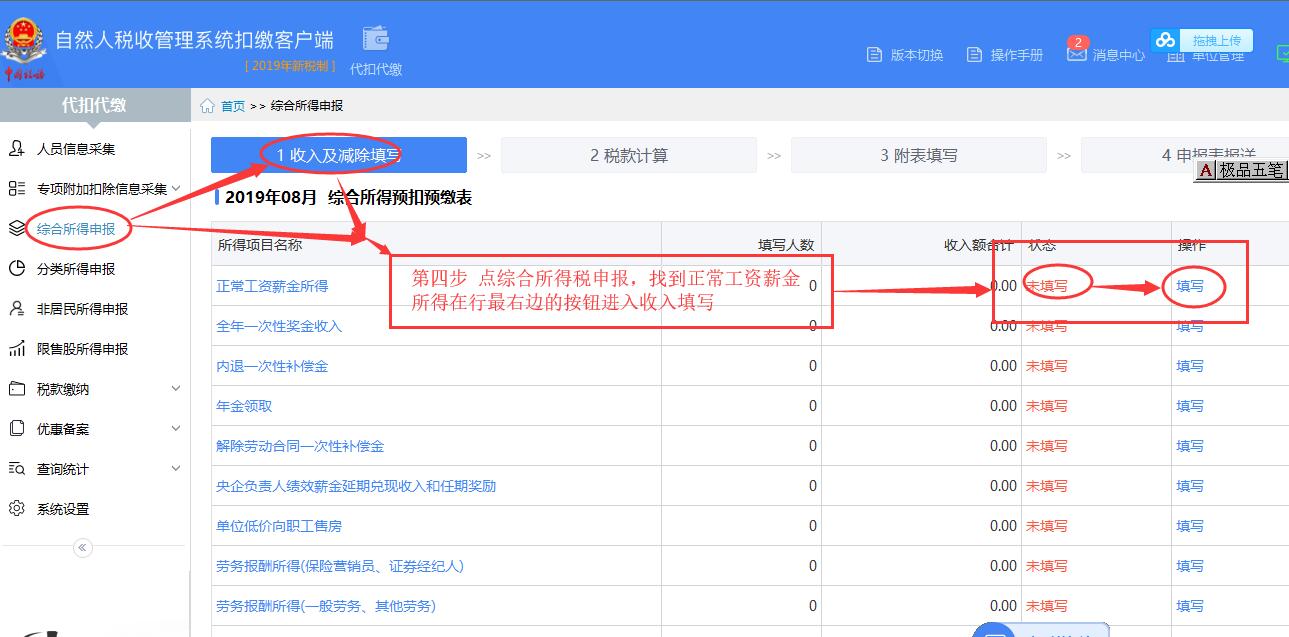The image size is (1289, 637).
Task: Click the home icon in breadcrumb
Action: pos(208,106)
